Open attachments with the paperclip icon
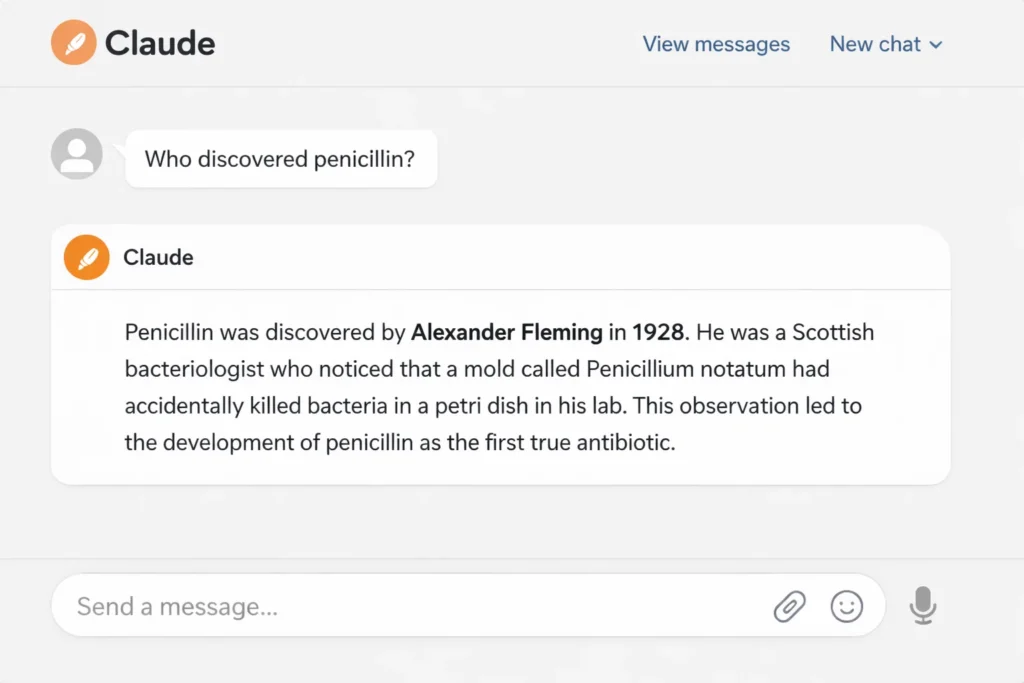1024x683 pixels. point(789,606)
